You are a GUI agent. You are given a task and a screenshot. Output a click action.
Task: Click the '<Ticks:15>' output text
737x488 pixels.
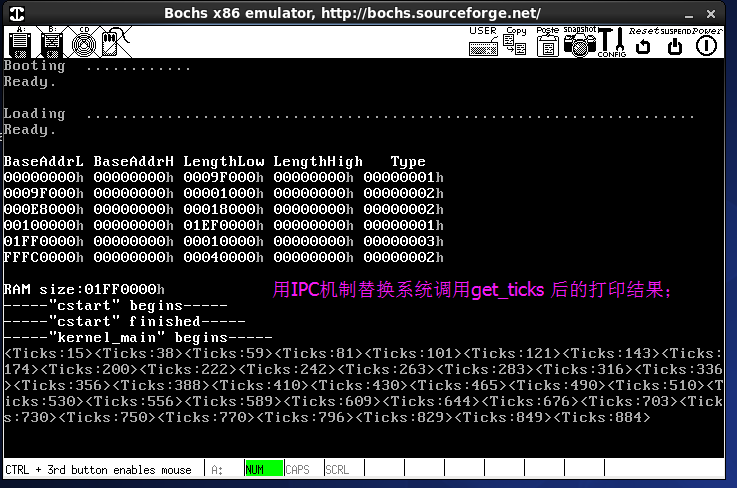(x=48, y=354)
